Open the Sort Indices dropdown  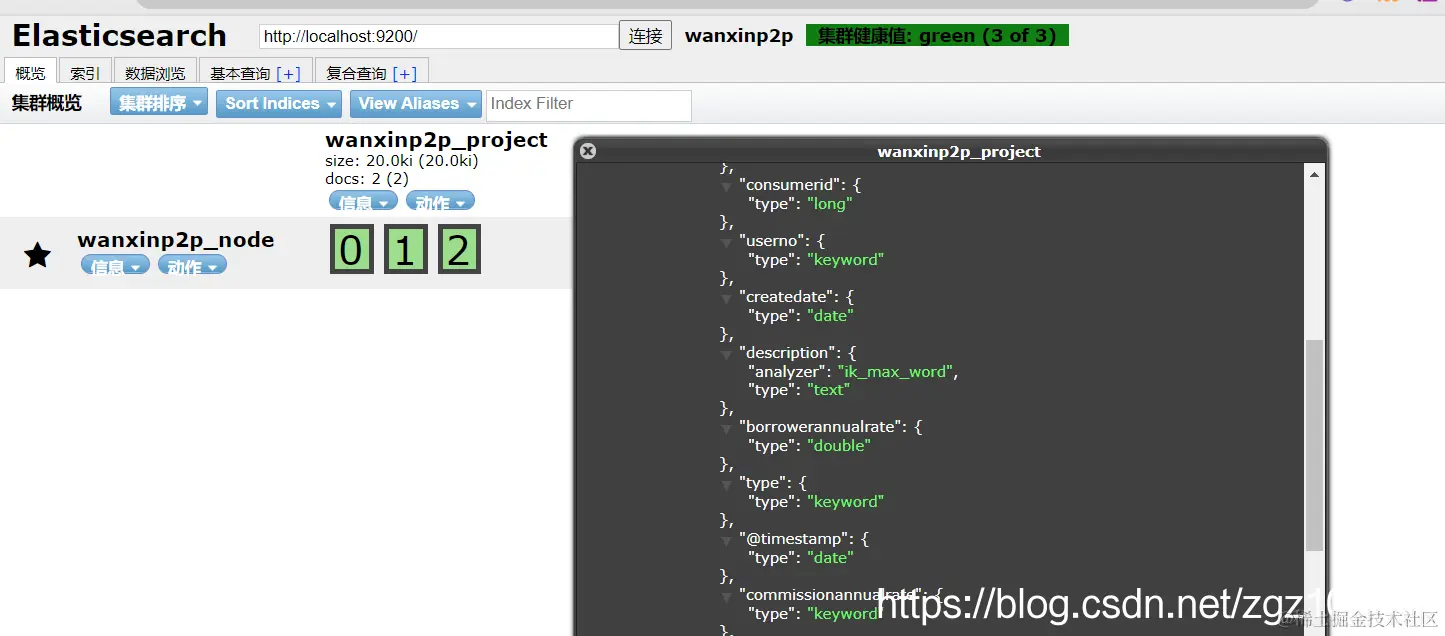(279, 103)
